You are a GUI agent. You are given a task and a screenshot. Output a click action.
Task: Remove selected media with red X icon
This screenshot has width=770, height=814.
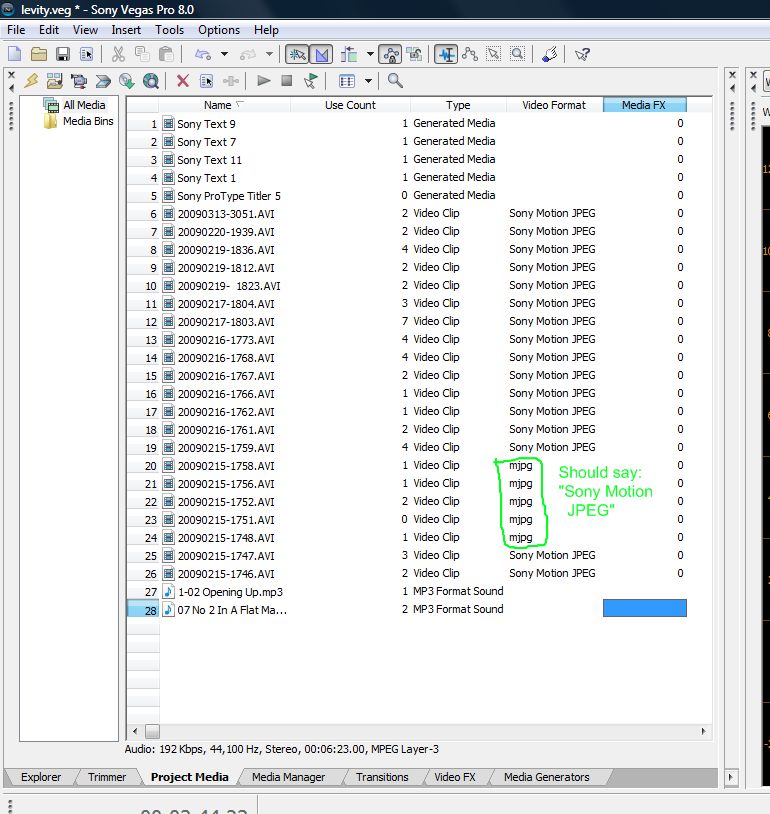[182, 81]
